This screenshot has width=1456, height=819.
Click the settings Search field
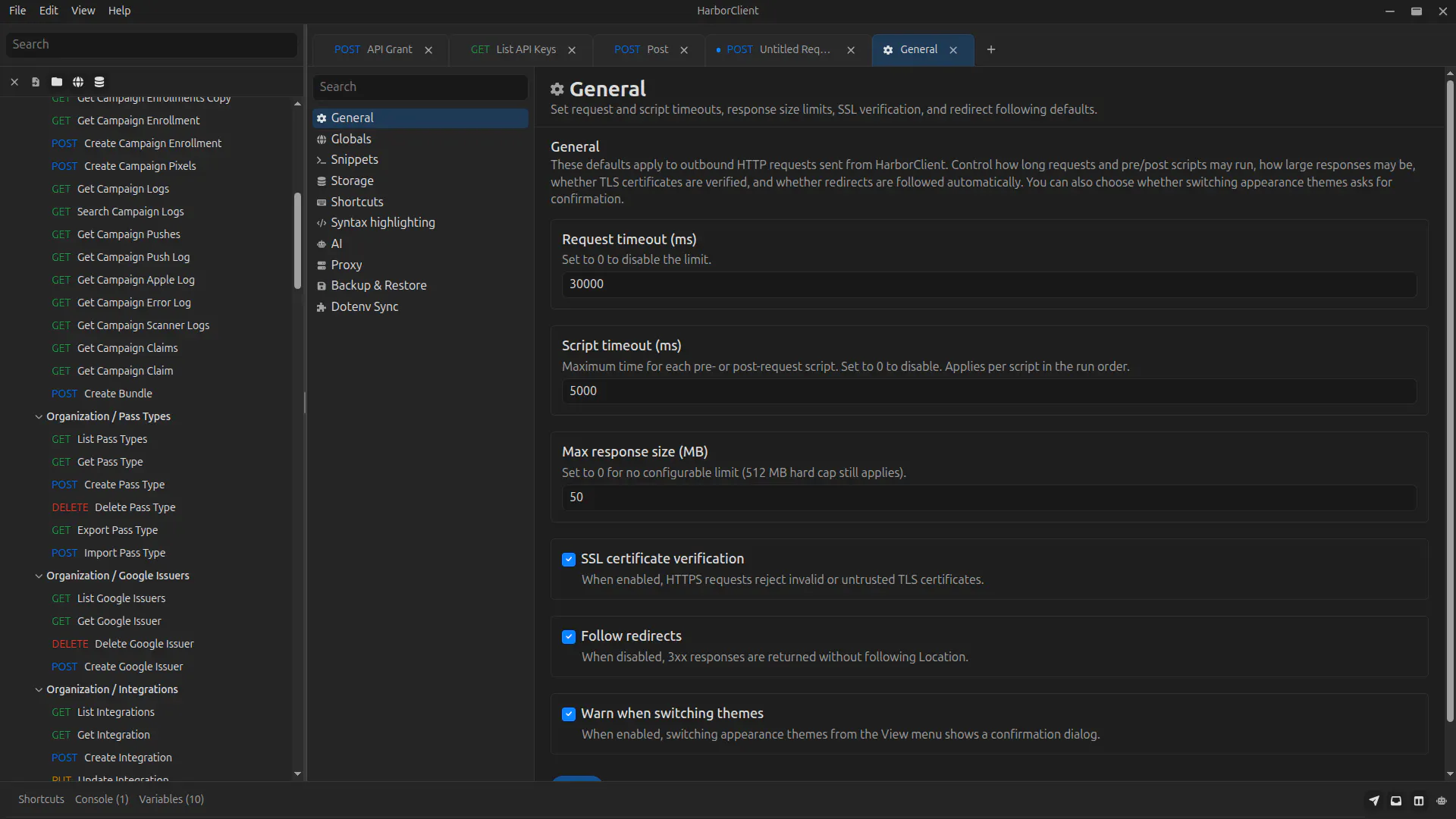tap(420, 87)
